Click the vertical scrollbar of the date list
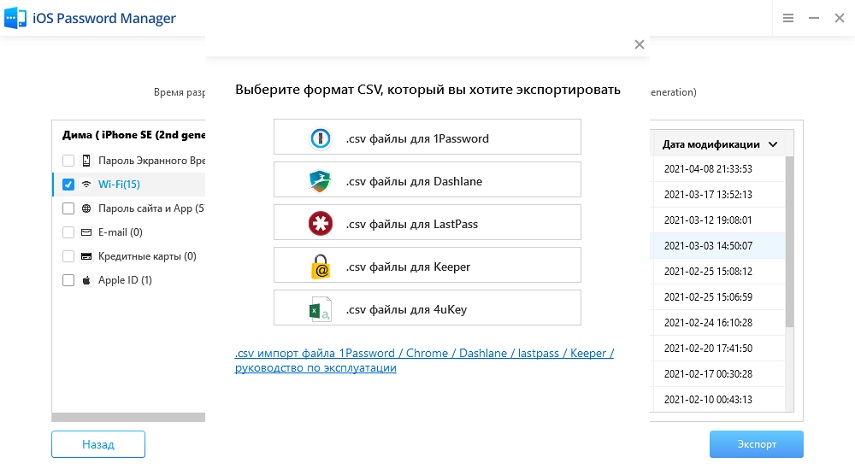Screen dimensions: 855x475 tap(788, 240)
